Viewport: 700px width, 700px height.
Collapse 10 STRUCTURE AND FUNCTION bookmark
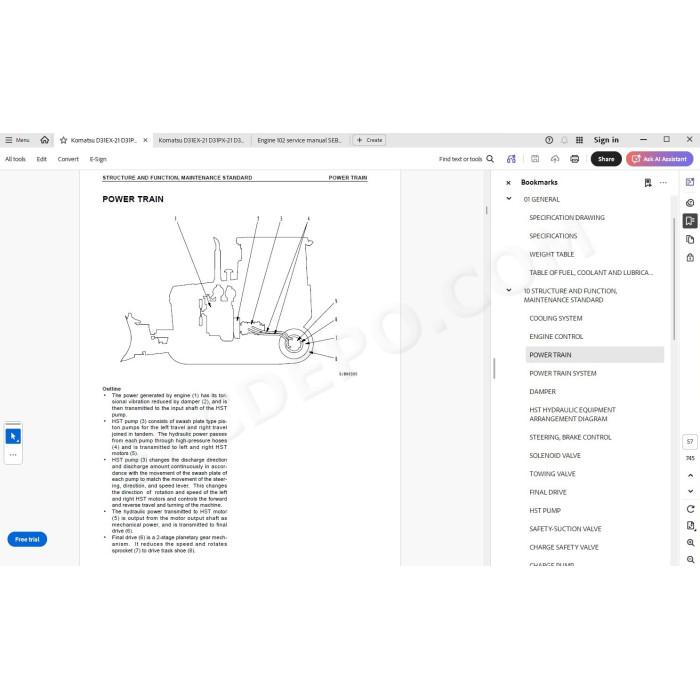[x=508, y=290]
